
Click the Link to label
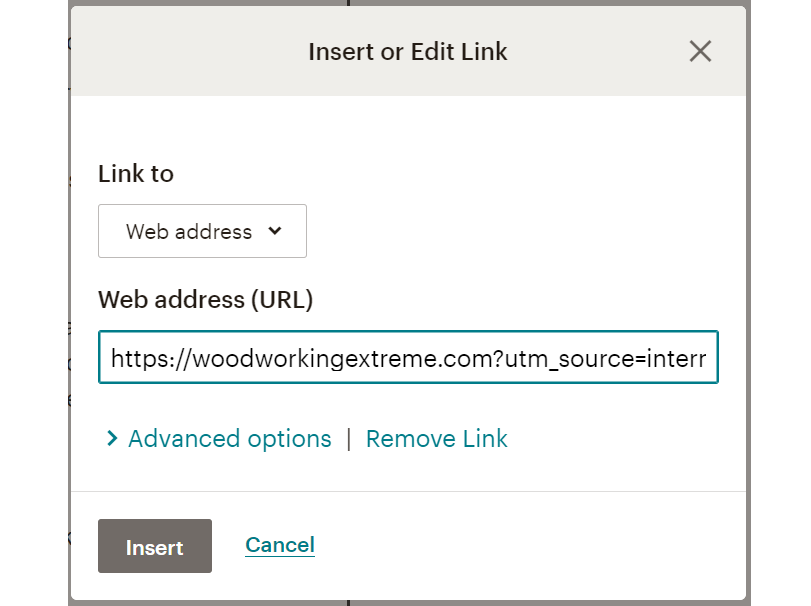point(136,174)
